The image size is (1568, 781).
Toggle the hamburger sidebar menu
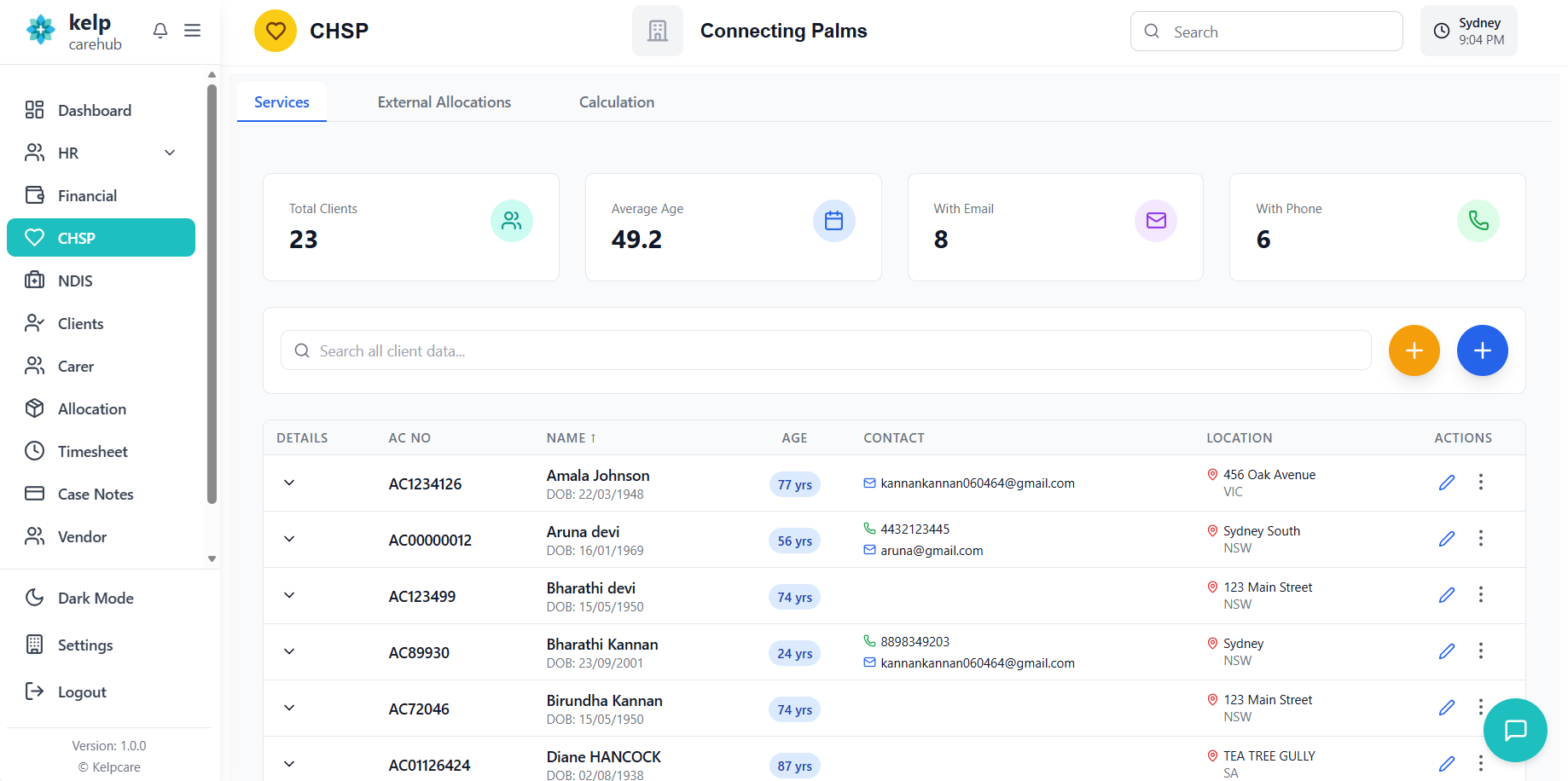[193, 31]
